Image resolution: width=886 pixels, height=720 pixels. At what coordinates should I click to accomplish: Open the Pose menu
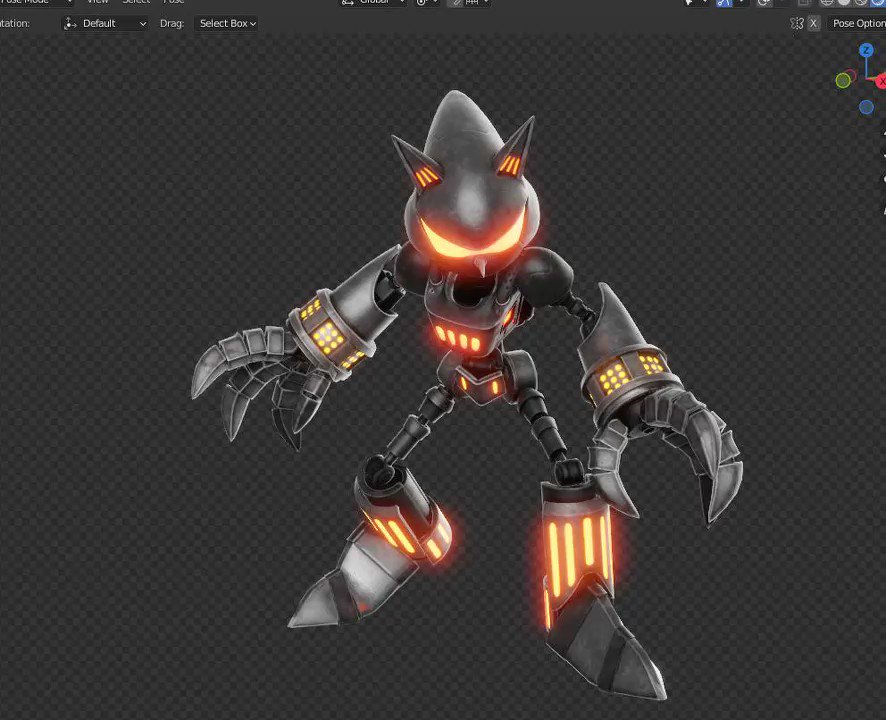(173, 2)
